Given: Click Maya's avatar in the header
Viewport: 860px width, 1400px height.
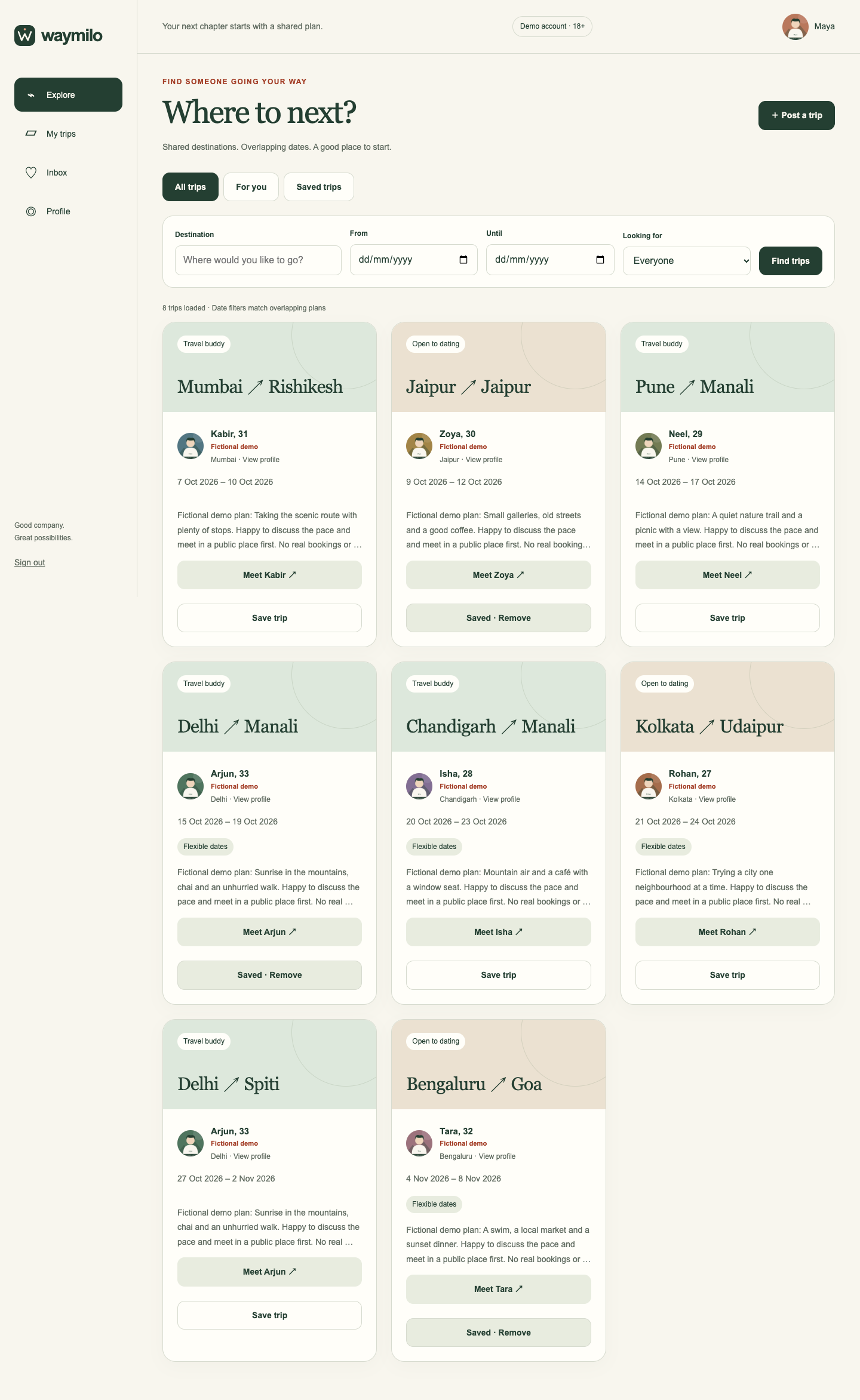Looking at the screenshot, I should [795, 27].
